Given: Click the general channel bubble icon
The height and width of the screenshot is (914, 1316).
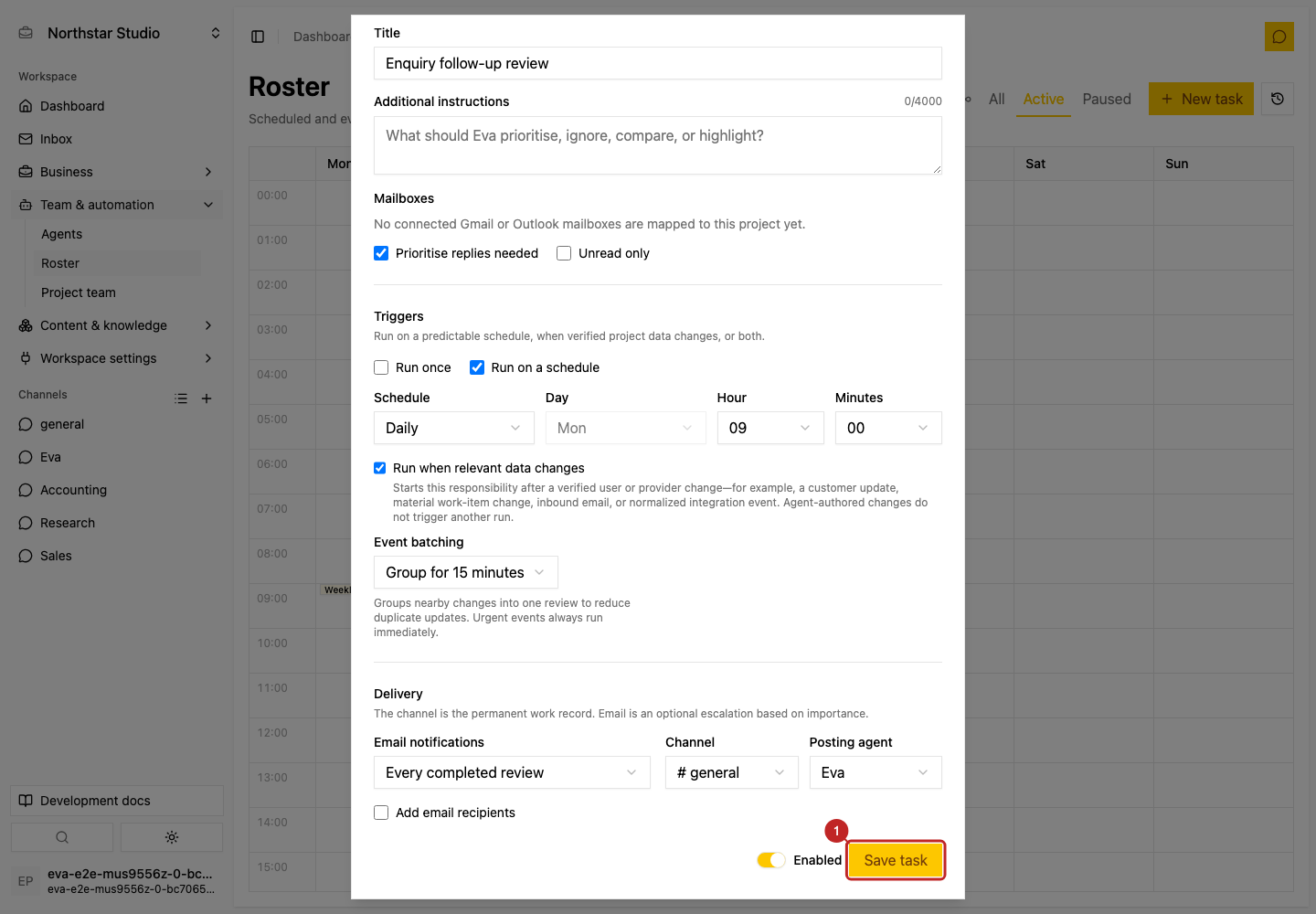Looking at the screenshot, I should [x=26, y=424].
